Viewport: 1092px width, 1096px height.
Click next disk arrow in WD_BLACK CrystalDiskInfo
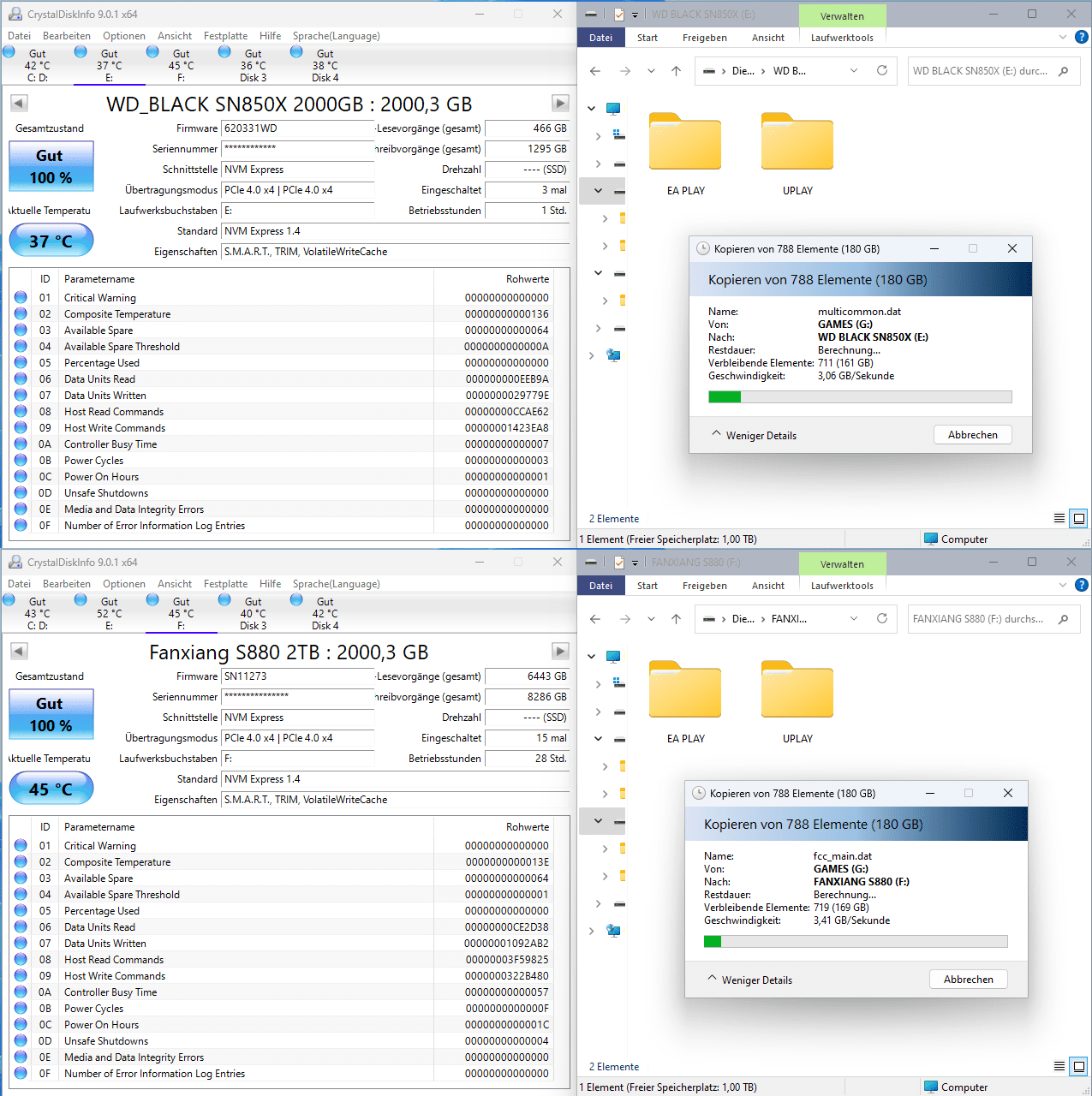(x=560, y=103)
